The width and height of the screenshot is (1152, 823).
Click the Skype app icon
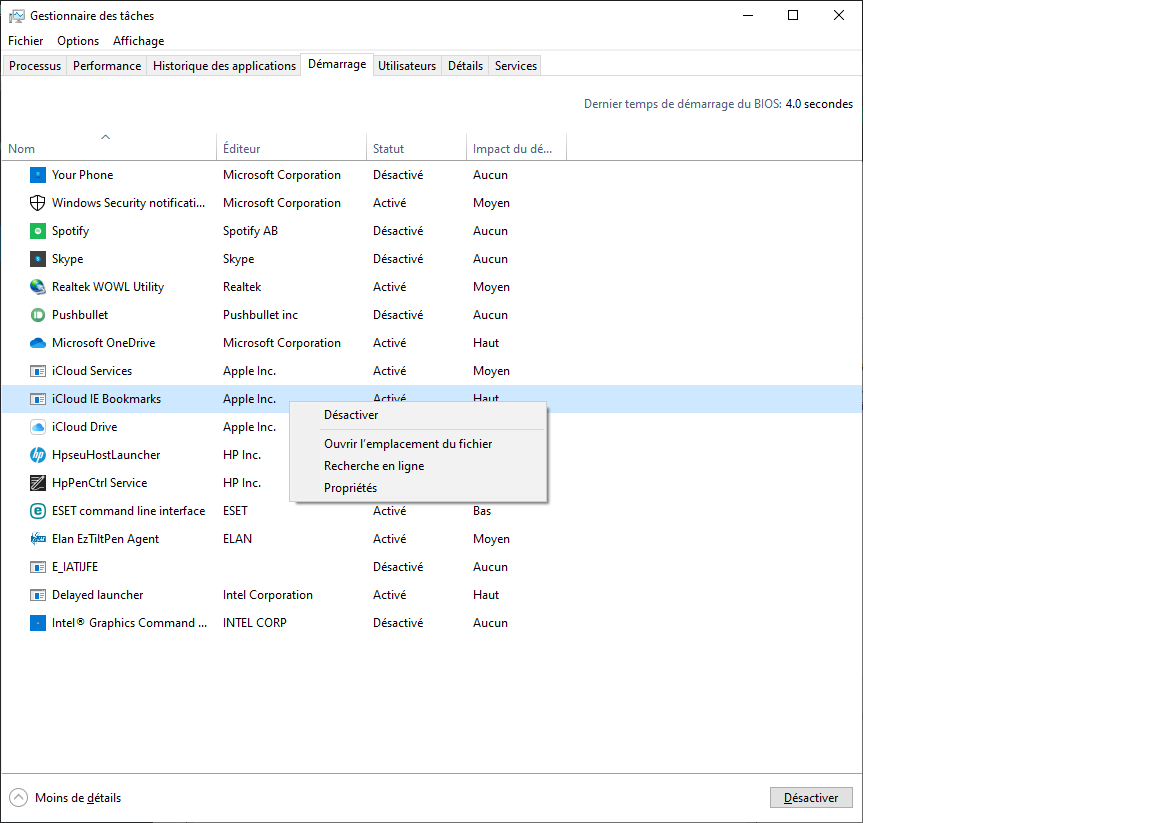(37, 258)
